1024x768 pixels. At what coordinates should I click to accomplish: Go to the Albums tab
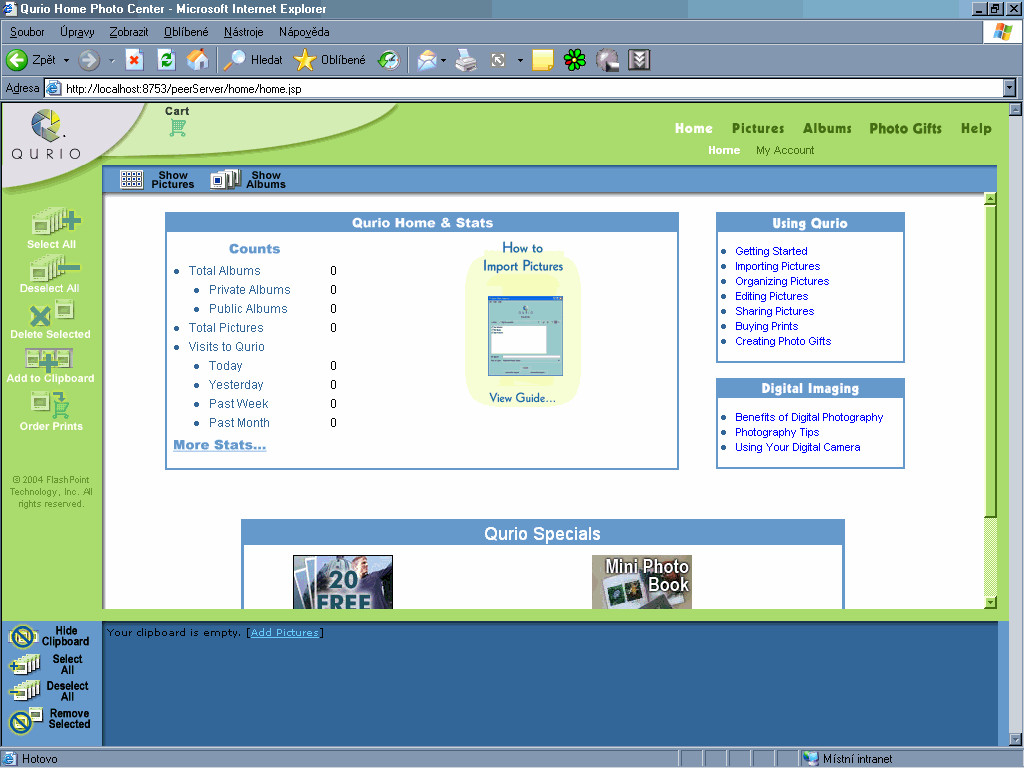point(827,129)
